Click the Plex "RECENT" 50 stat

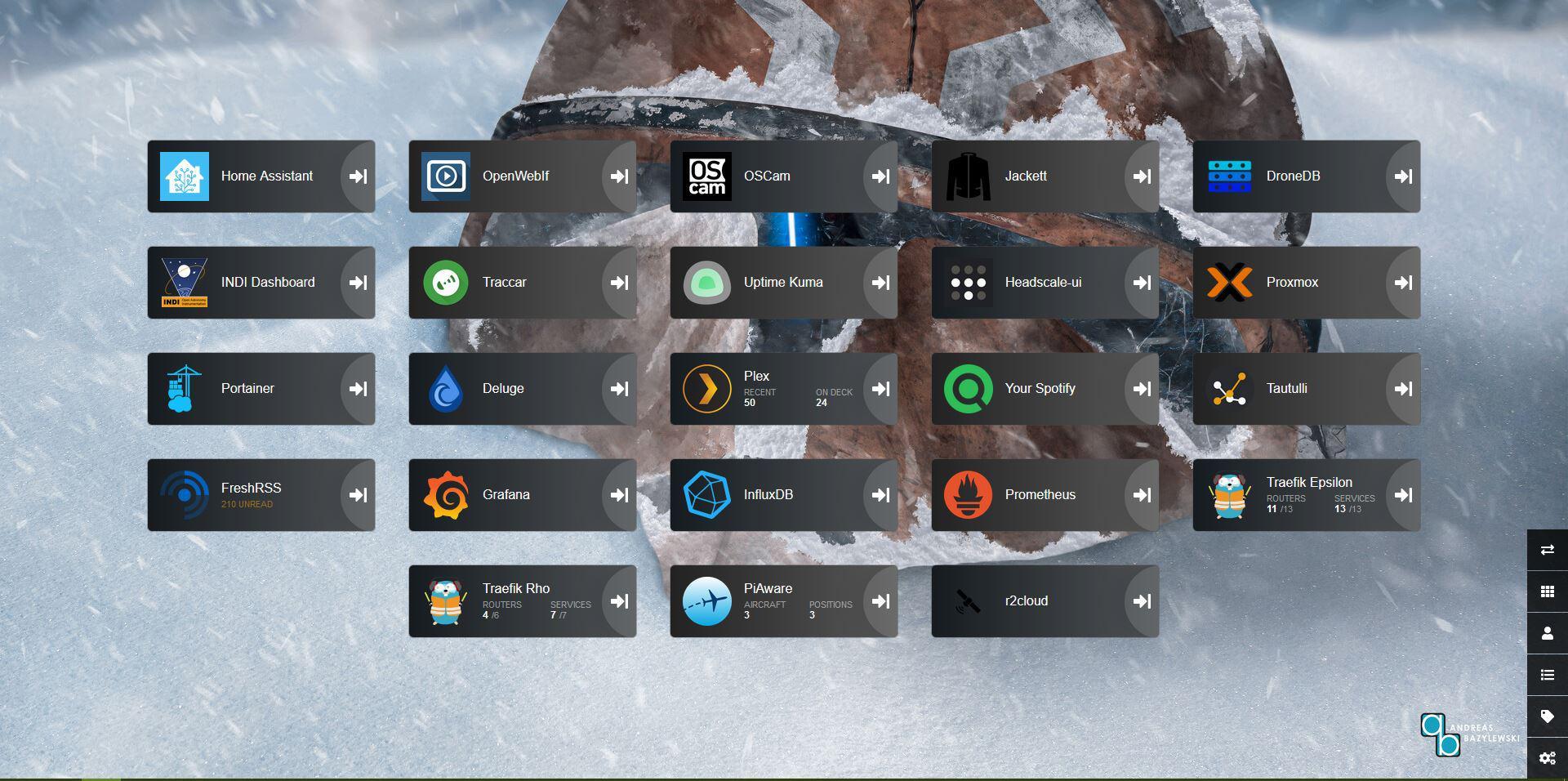759,397
